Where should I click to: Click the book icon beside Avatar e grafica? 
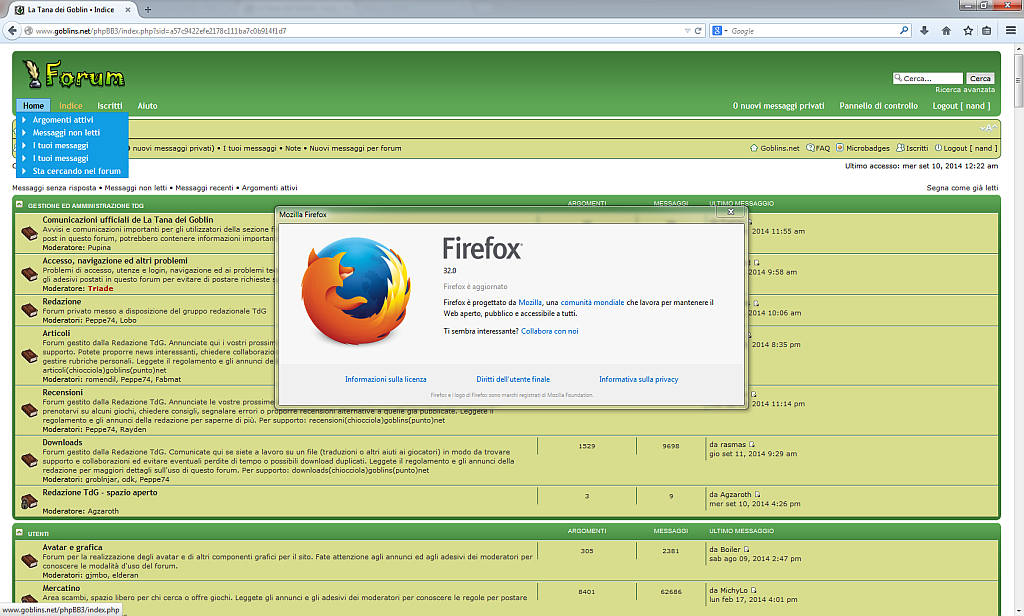29,560
